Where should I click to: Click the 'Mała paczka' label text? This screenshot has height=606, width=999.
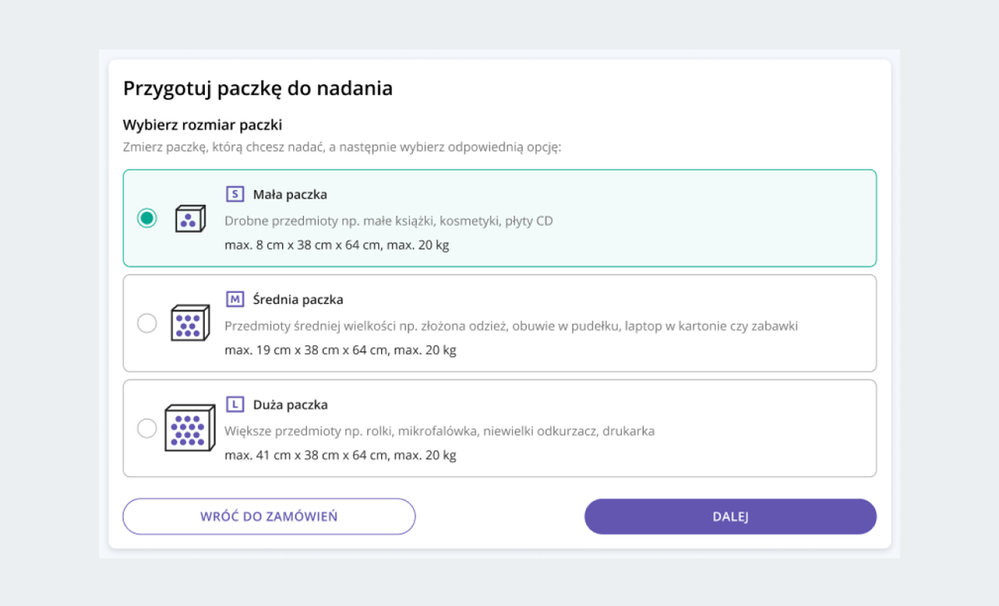click(x=290, y=194)
